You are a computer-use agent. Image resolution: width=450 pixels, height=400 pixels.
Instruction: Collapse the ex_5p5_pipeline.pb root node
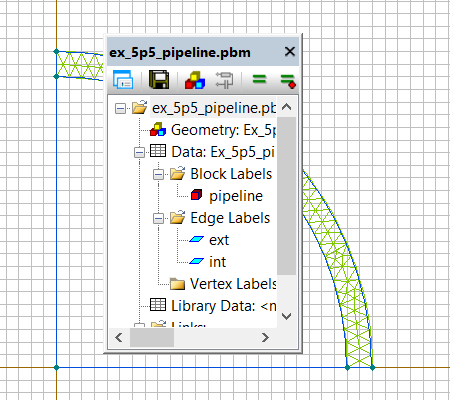pos(120,108)
